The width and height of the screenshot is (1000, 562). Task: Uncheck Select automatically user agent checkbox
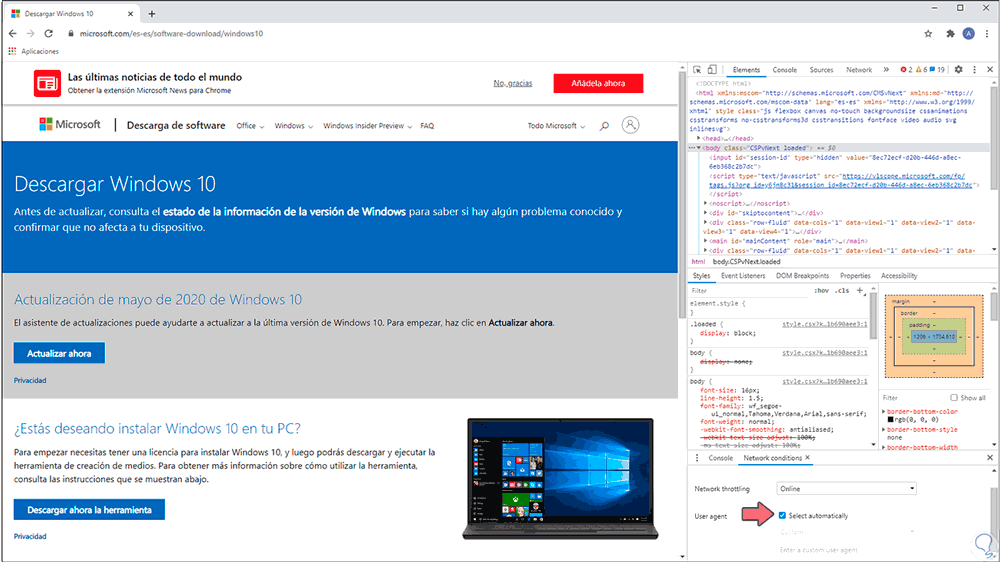click(782, 515)
